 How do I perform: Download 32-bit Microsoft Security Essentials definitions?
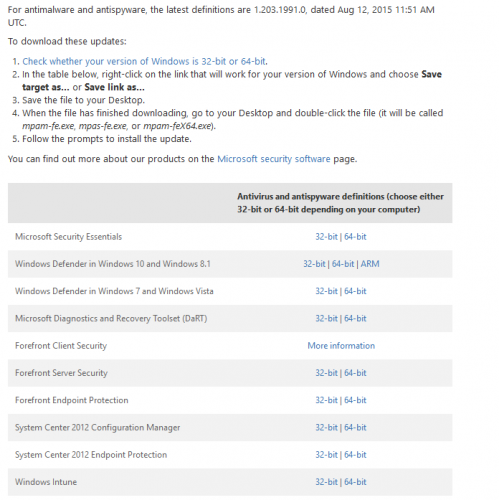(x=326, y=237)
